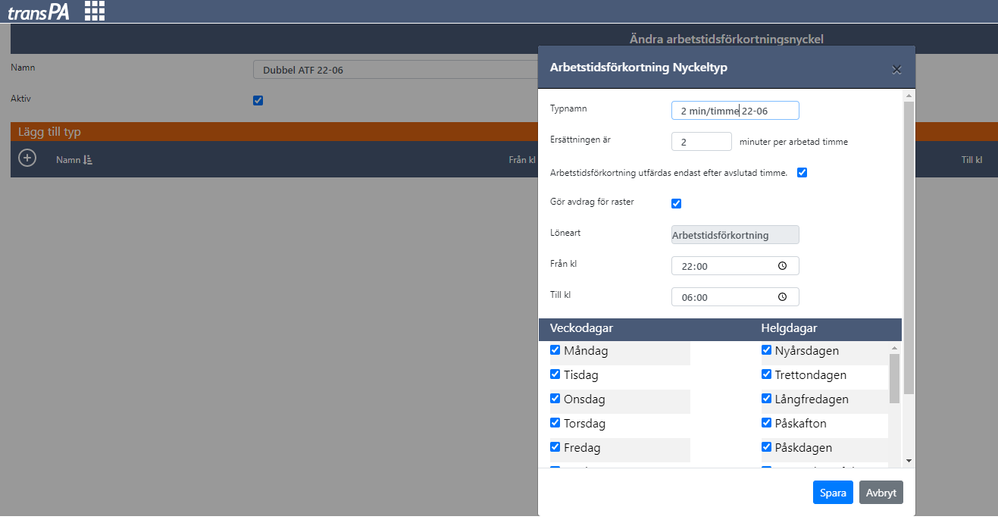Edit the Namn field Dubbel ATF 22-06

395,70
